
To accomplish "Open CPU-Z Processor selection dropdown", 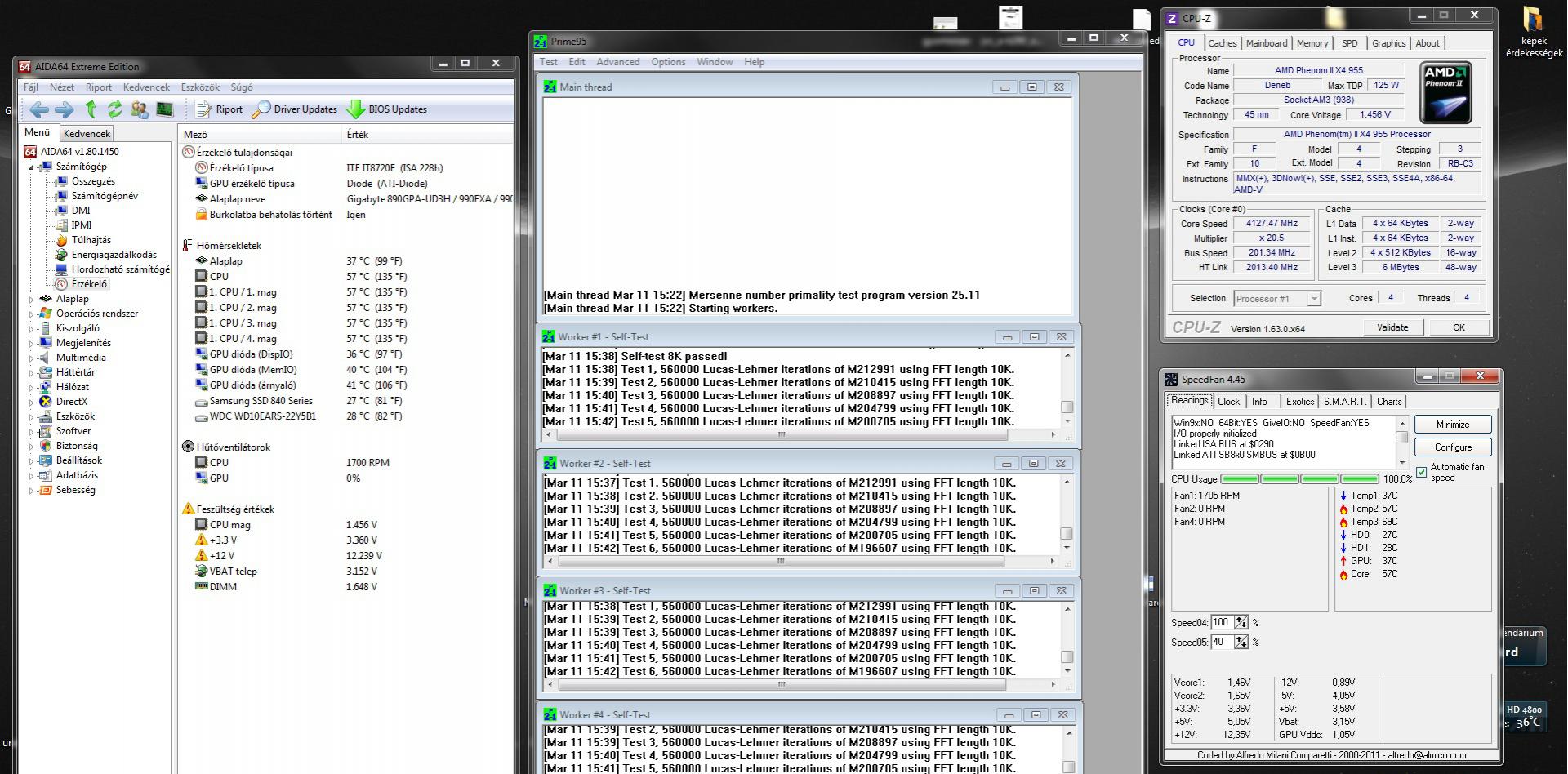I will 1277,299.
